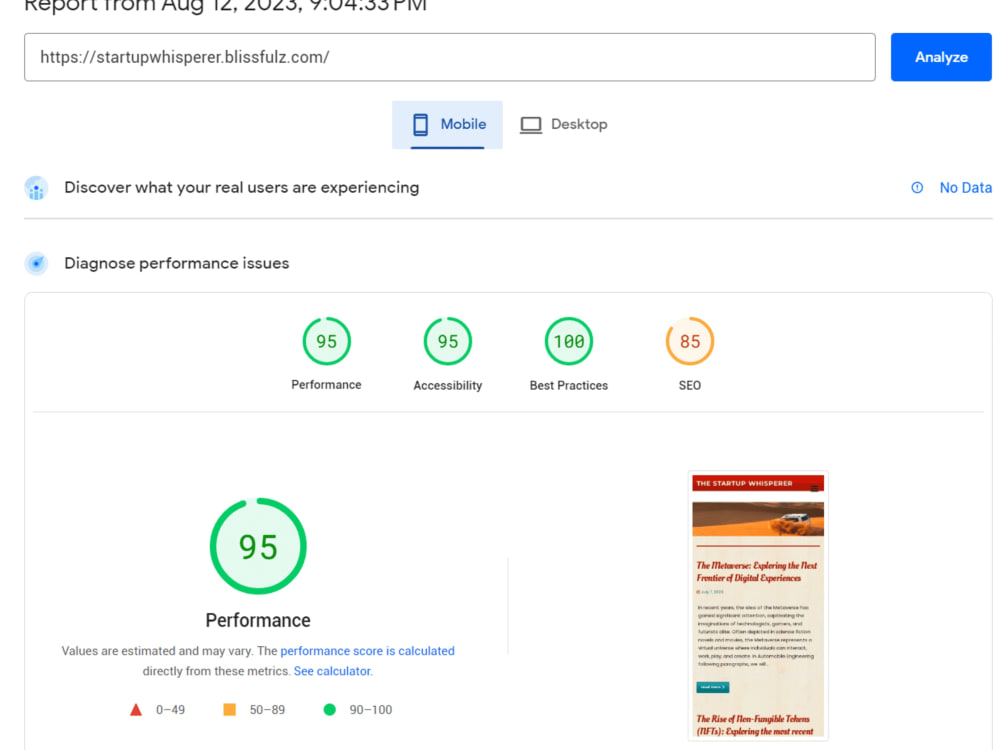Click the mobile phone icon
The width and height of the screenshot is (1000, 750).
(x=420, y=124)
